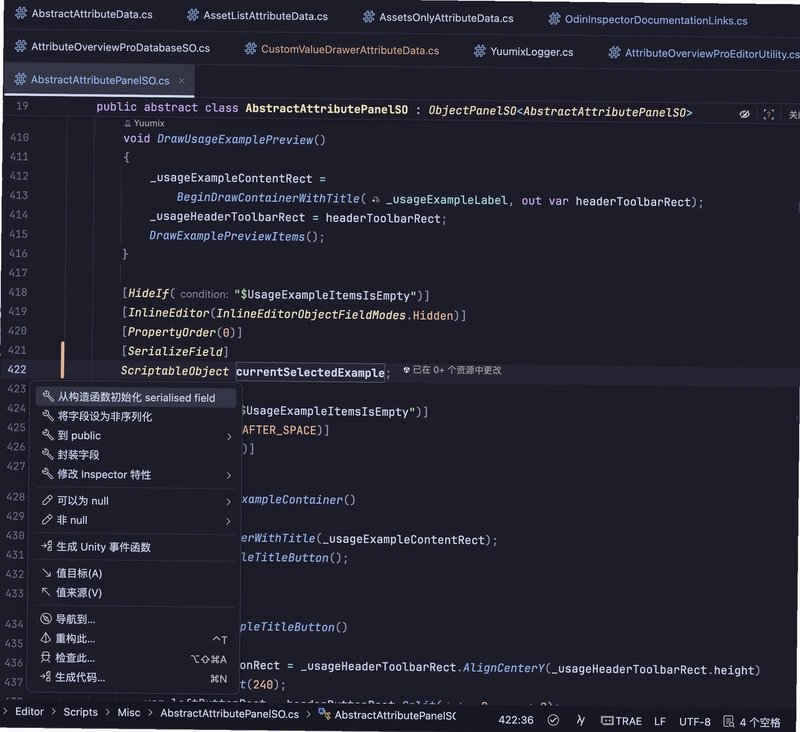
Task: Click compass icon beside '导航到...'
Action: [46, 619]
